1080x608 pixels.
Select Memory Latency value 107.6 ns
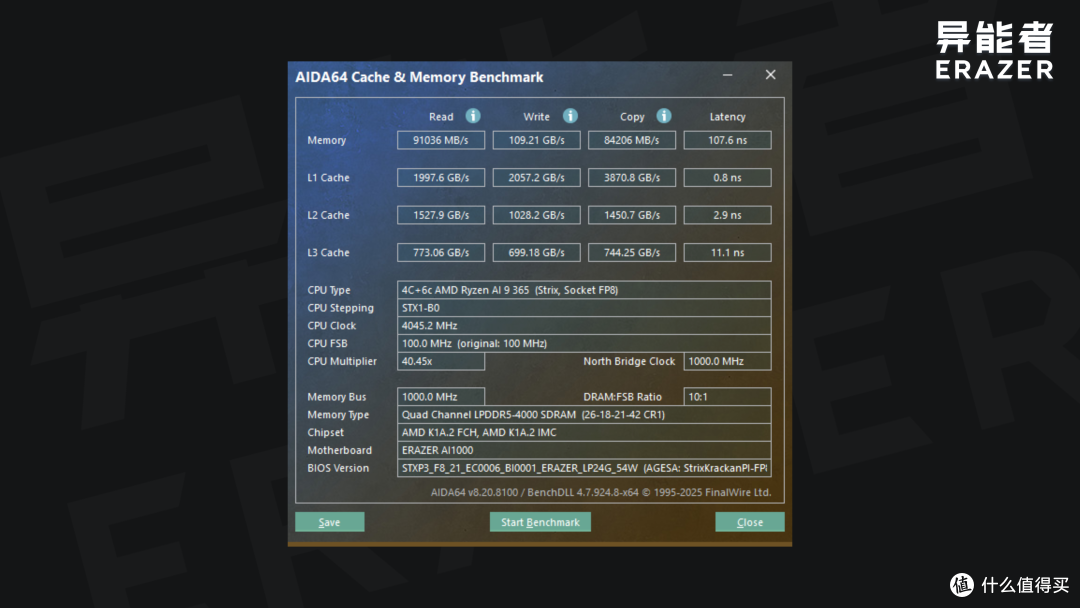click(727, 140)
